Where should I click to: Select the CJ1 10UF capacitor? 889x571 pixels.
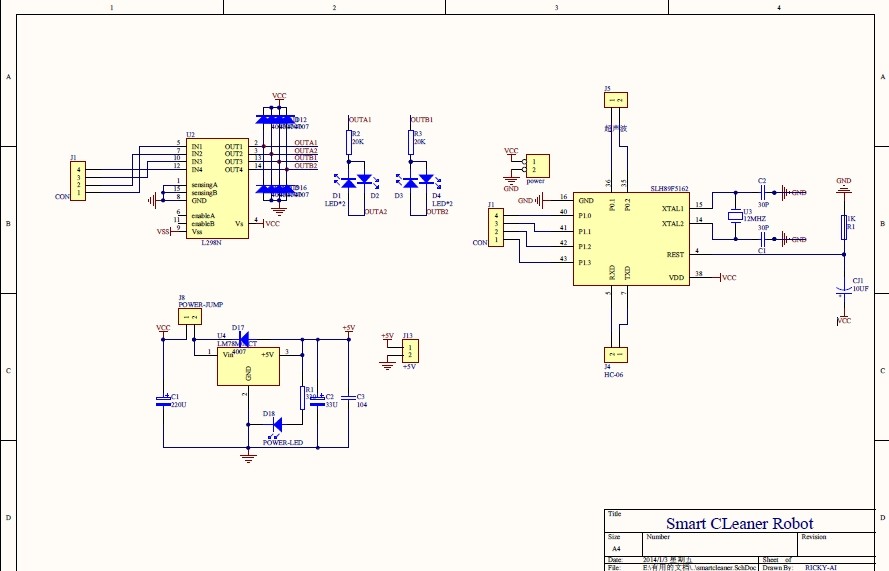click(843, 291)
